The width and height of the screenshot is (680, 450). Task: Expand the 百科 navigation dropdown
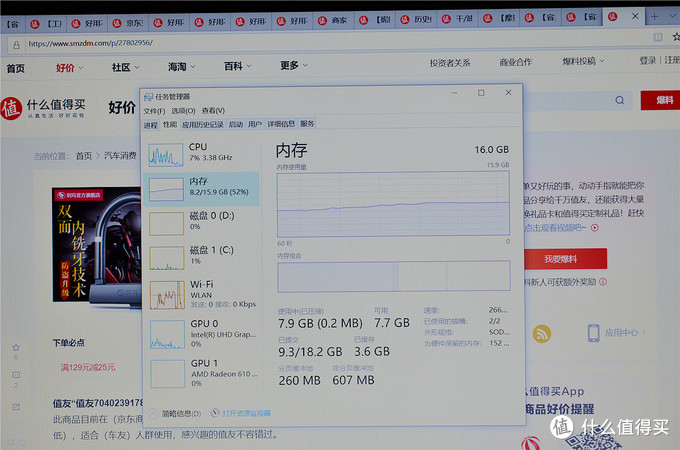[237, 66]
